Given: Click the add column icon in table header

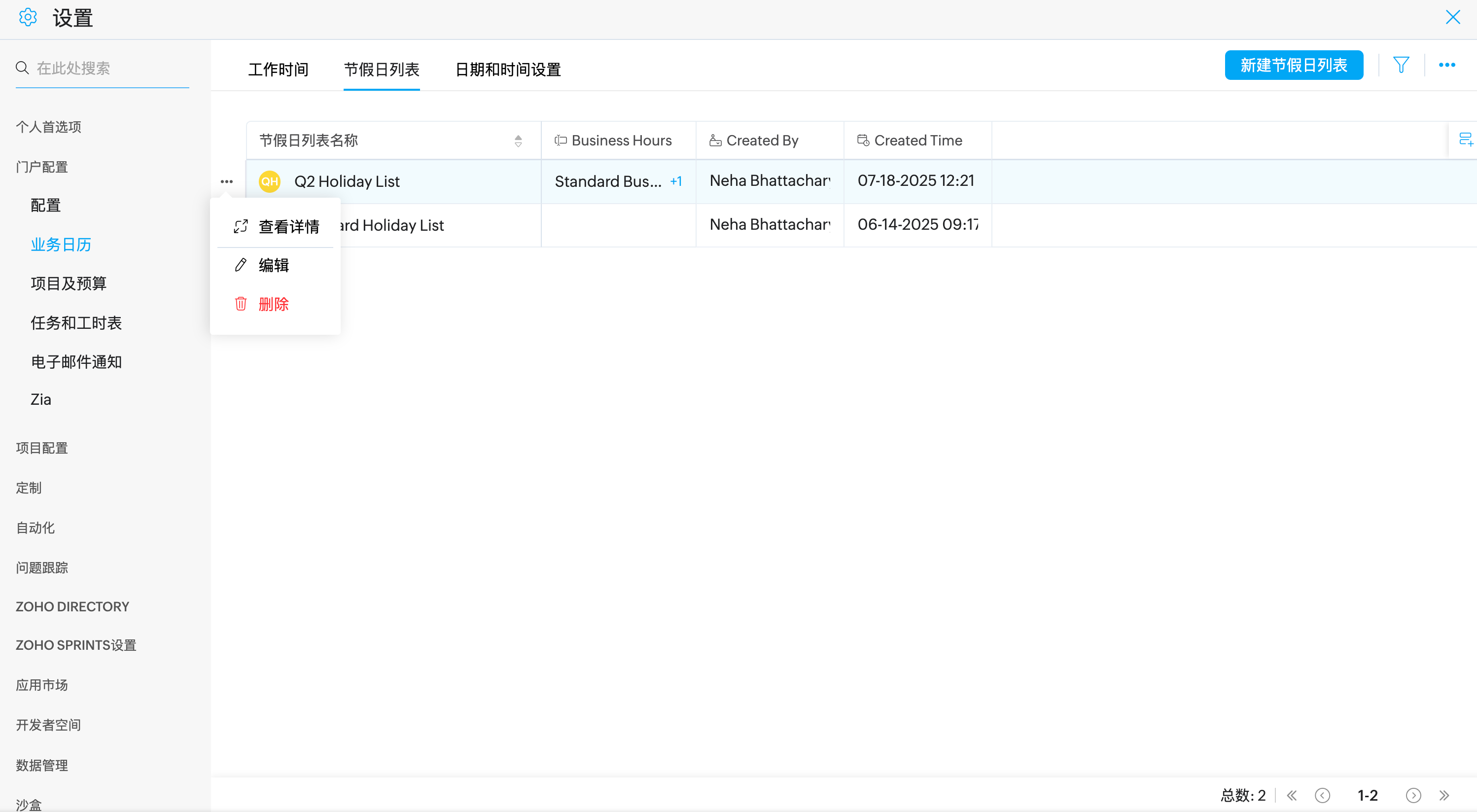Looking at the screenshot, I should (x=1465, y=140).
